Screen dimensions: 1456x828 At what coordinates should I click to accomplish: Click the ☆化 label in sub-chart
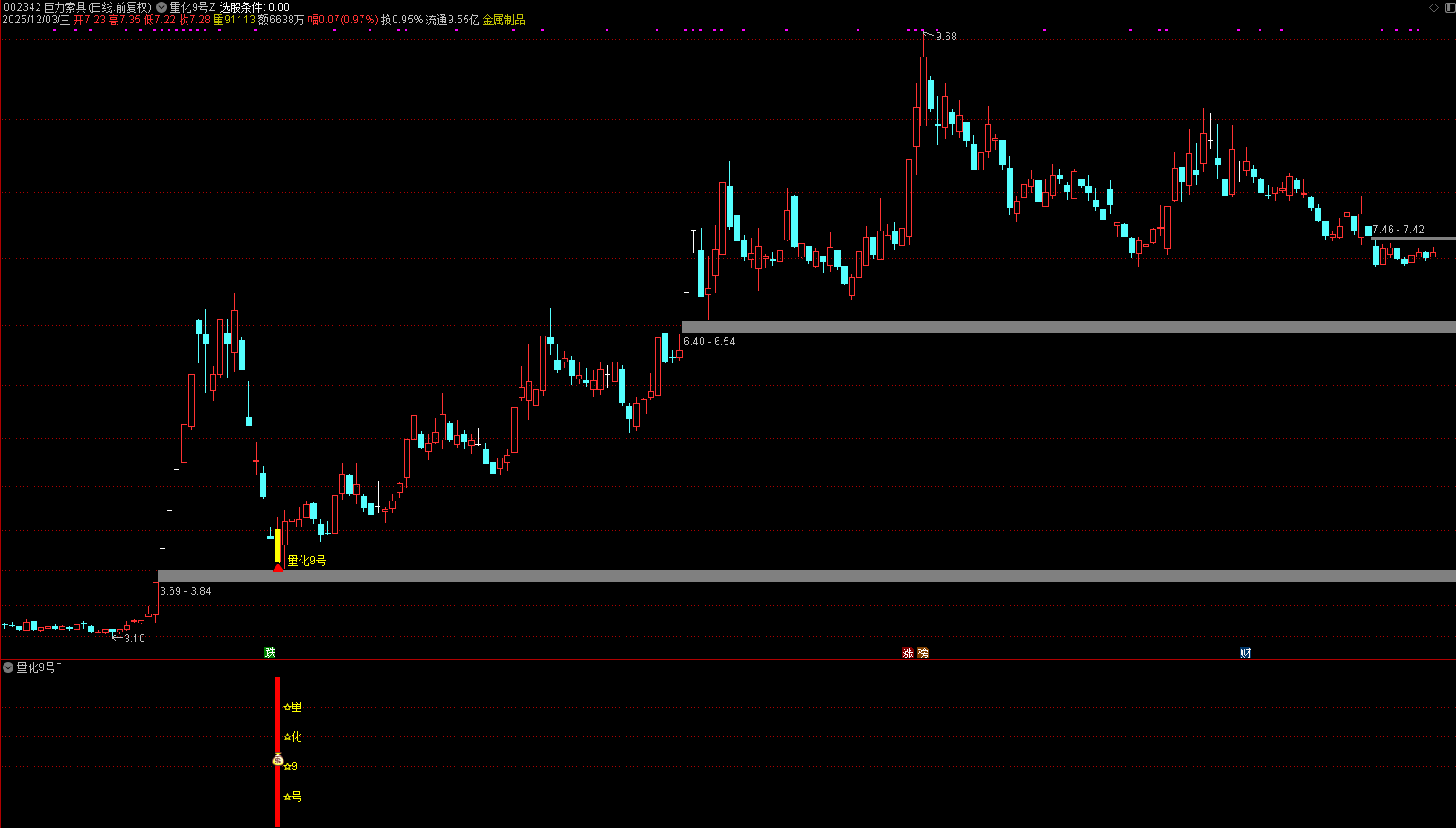click(x=292, y=737)
